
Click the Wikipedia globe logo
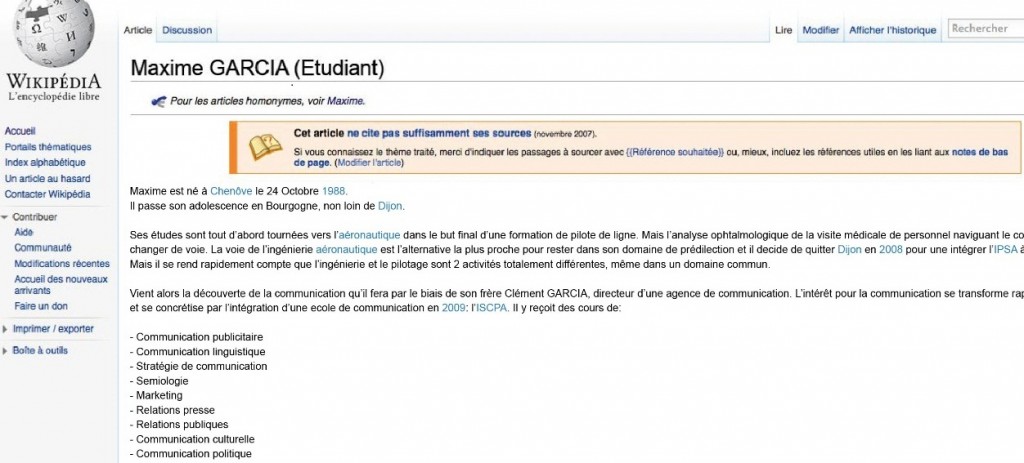click(53, 33)
